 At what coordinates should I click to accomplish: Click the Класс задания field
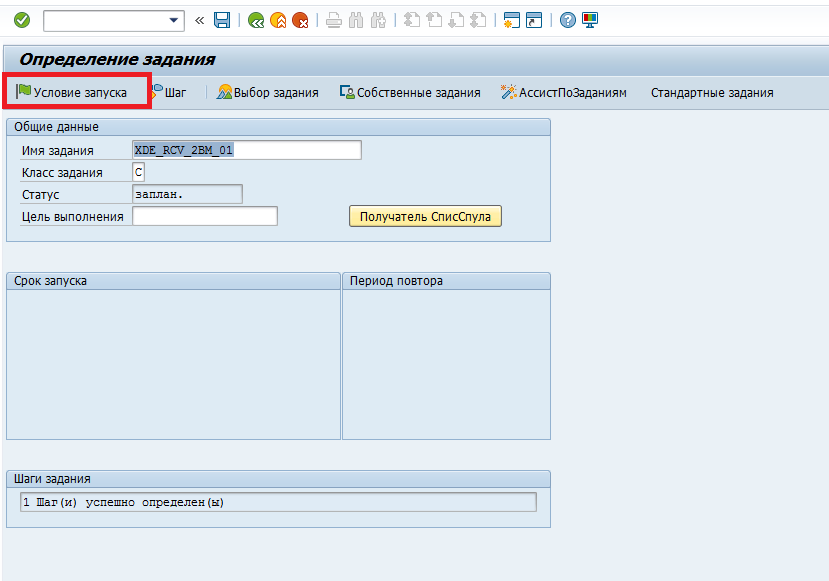coord(138,172)
